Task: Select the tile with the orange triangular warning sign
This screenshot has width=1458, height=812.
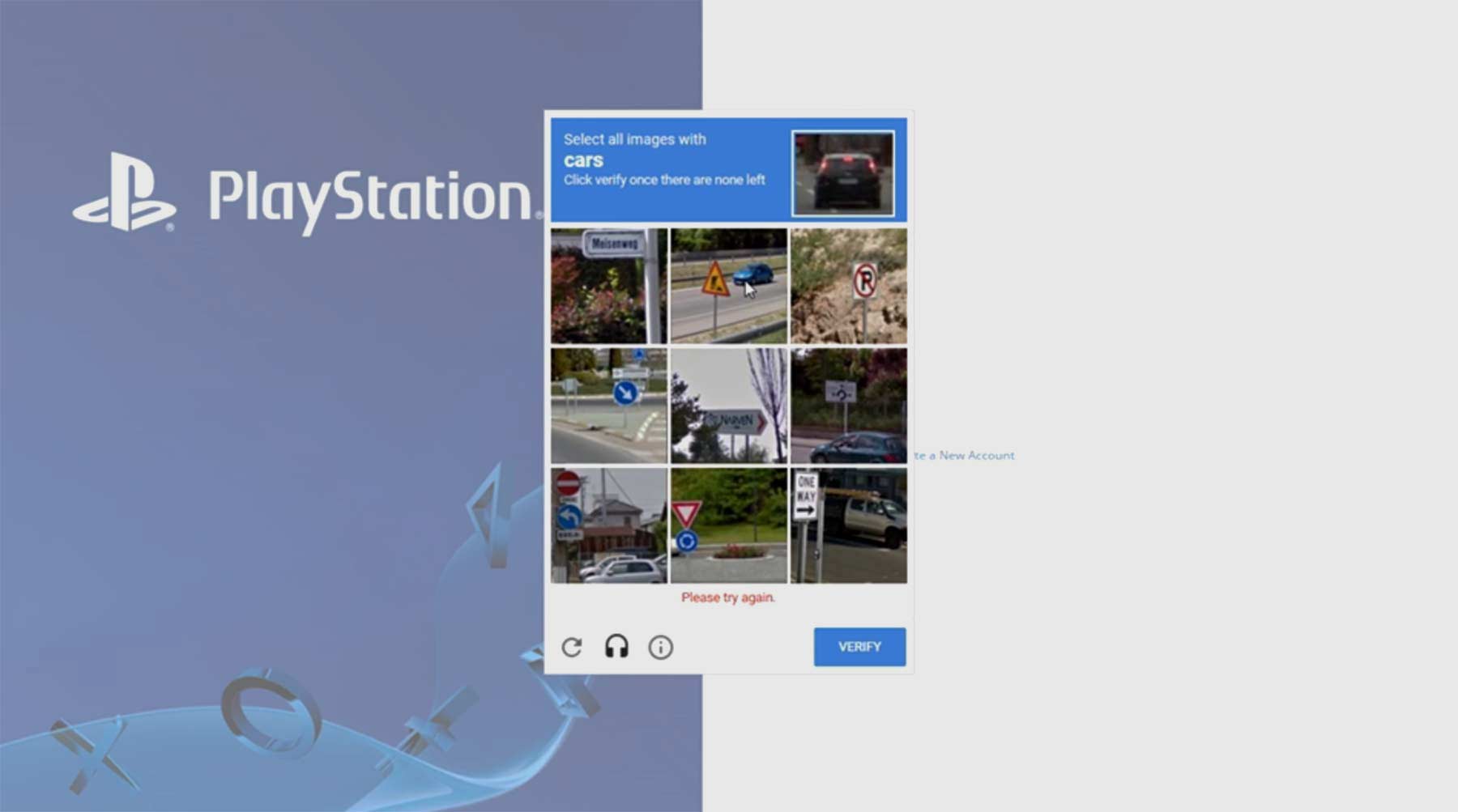Action: [728, 286]
